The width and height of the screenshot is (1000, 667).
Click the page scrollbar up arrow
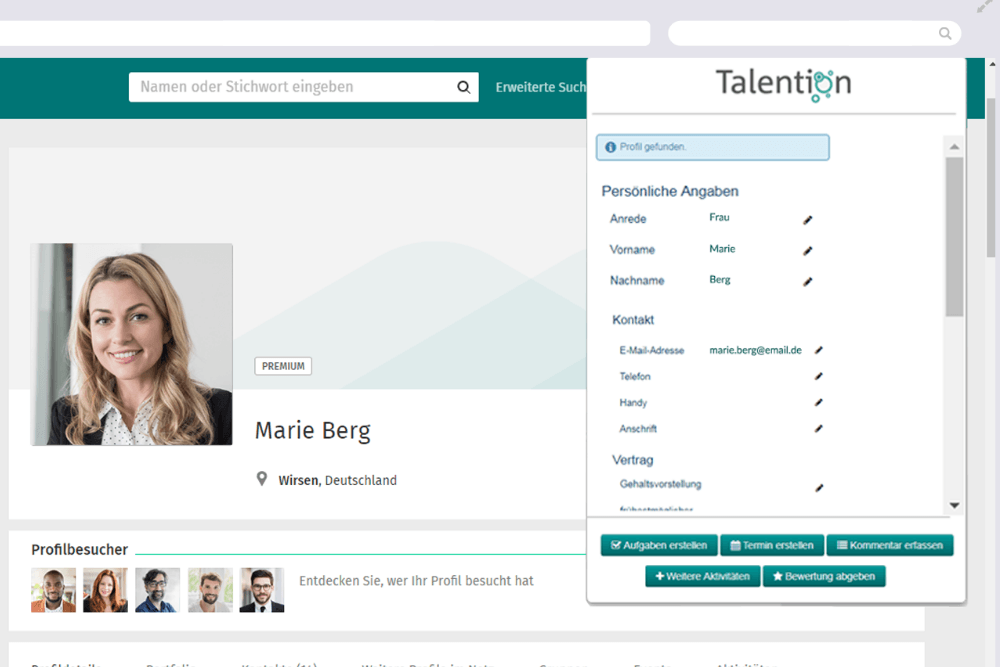[992, 64]
